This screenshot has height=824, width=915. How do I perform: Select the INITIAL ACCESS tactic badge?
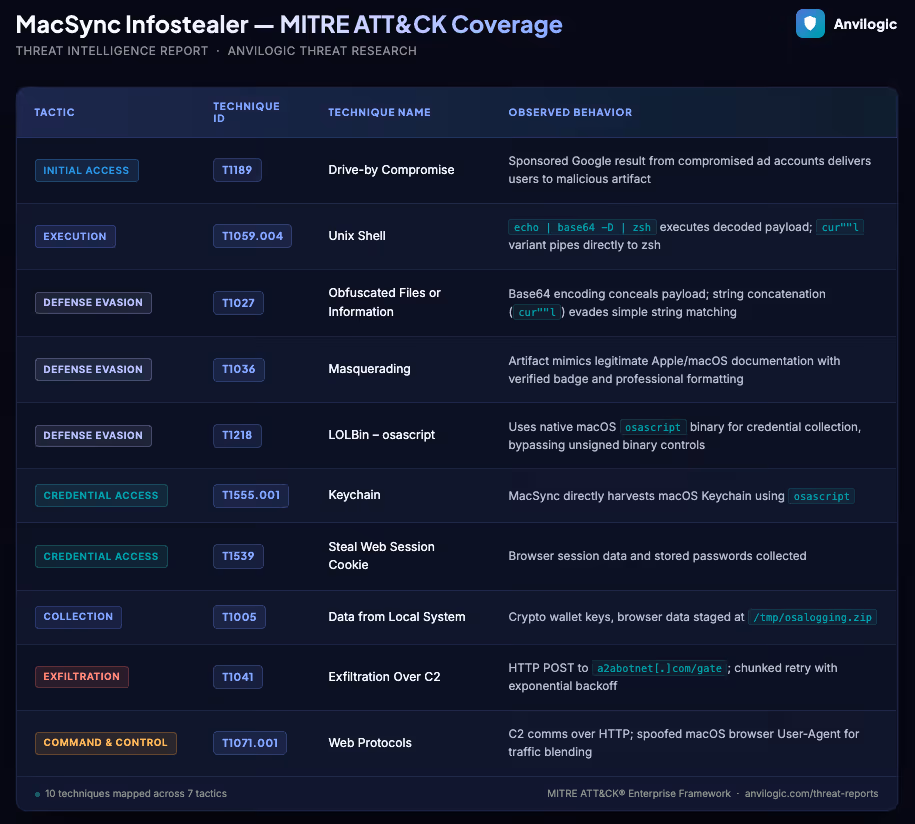point(86,170)
